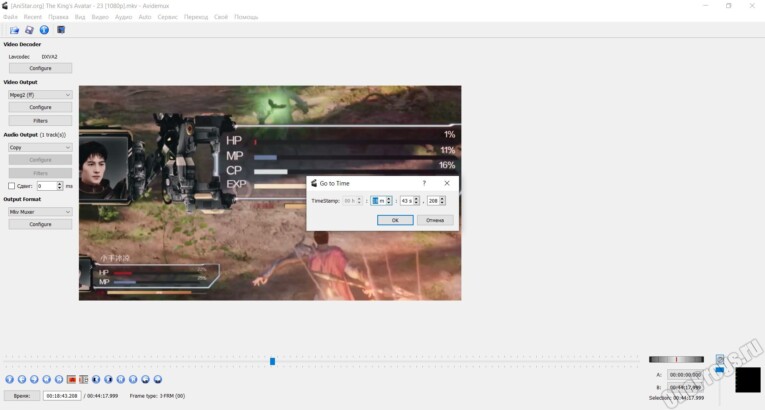Open the Свой menu
The height and width of the screenshot is (410, 765).
coord(221,17)
